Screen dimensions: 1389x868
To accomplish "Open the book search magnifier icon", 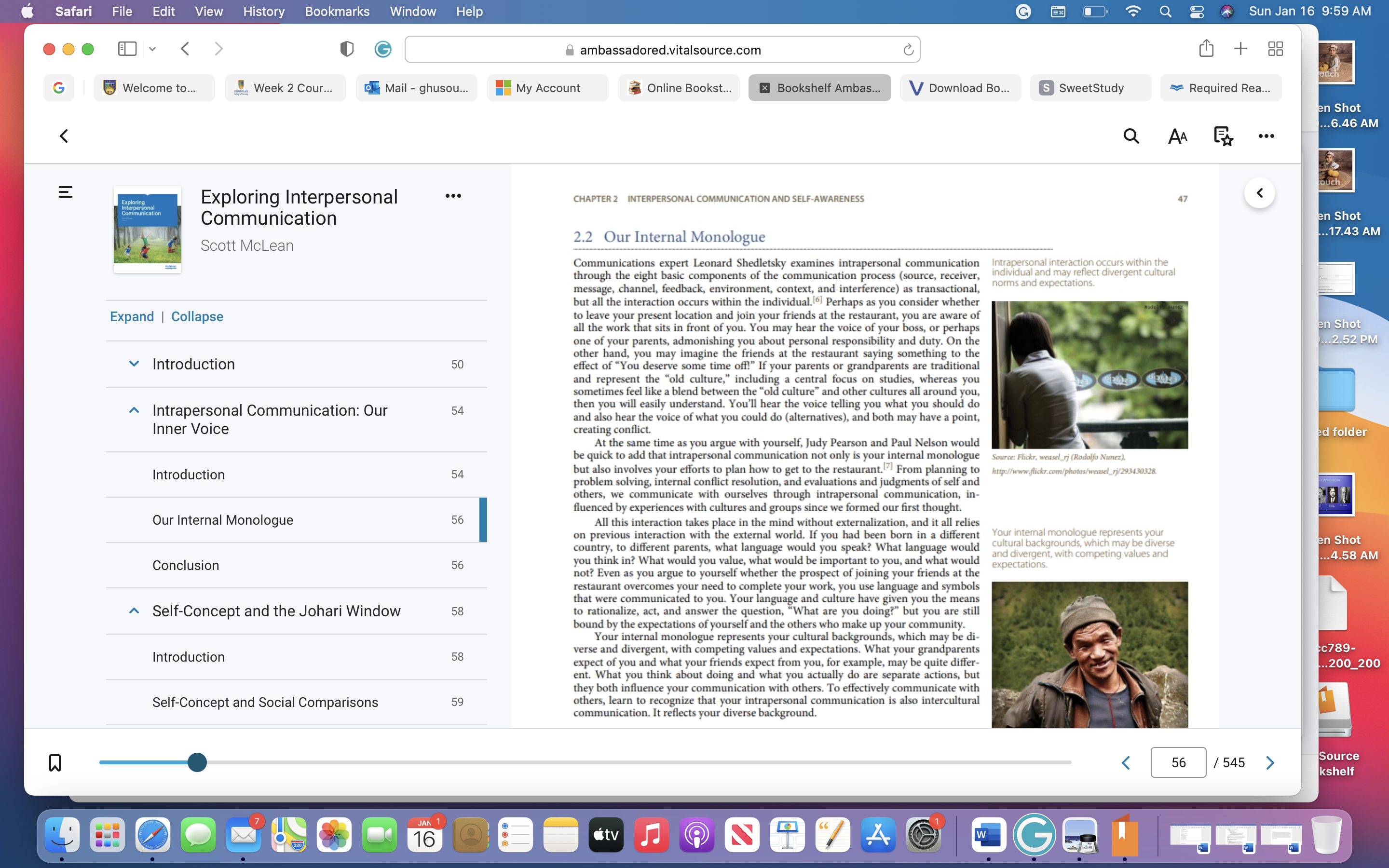I will coord(1130,136).
